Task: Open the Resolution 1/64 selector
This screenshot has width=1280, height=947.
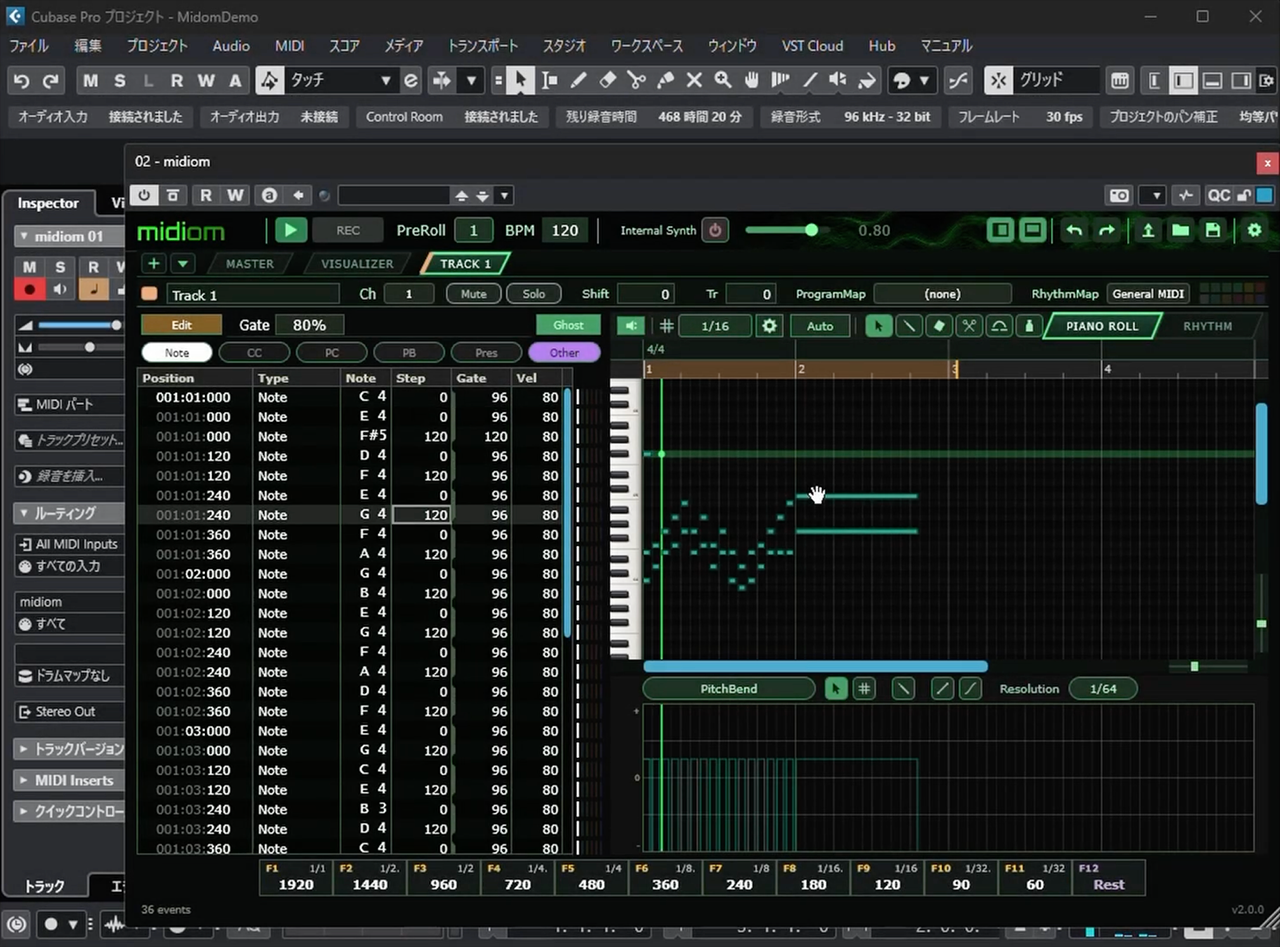Action: point(1103,689)
